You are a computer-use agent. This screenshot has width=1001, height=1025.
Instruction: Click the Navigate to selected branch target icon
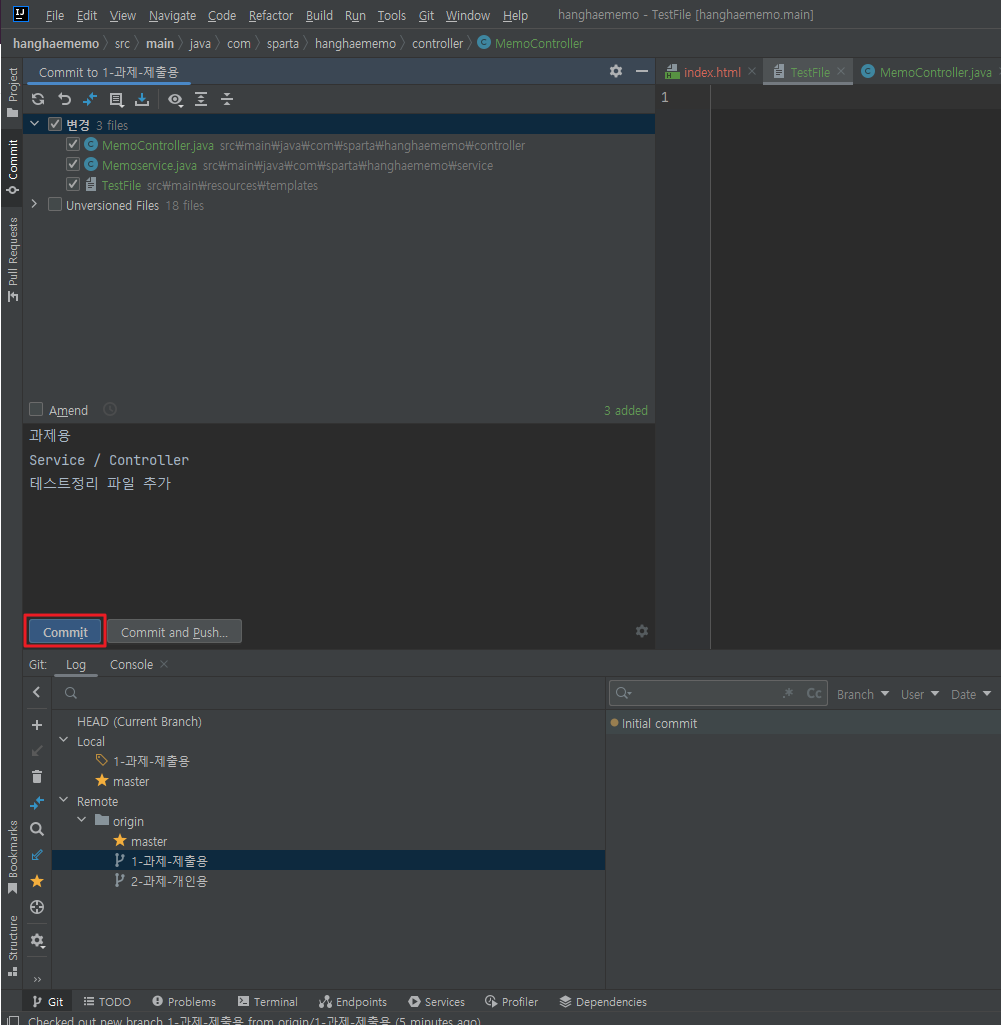tap(37, 907)
